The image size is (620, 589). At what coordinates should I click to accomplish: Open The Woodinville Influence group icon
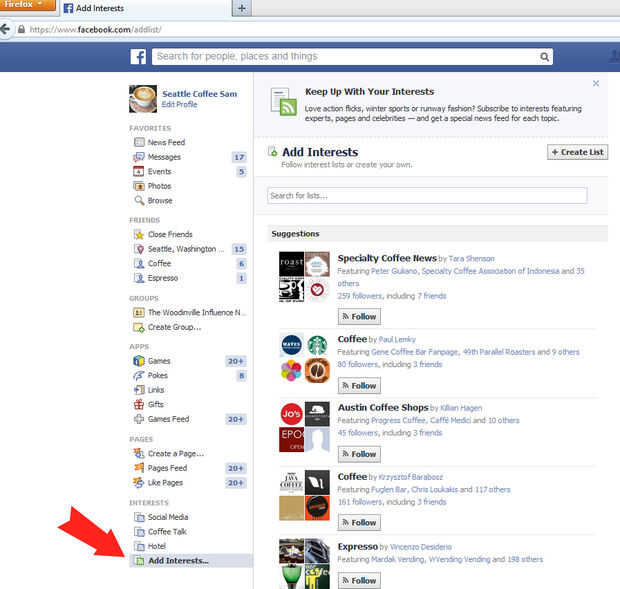pyautogui.click(x=139, y=313)
